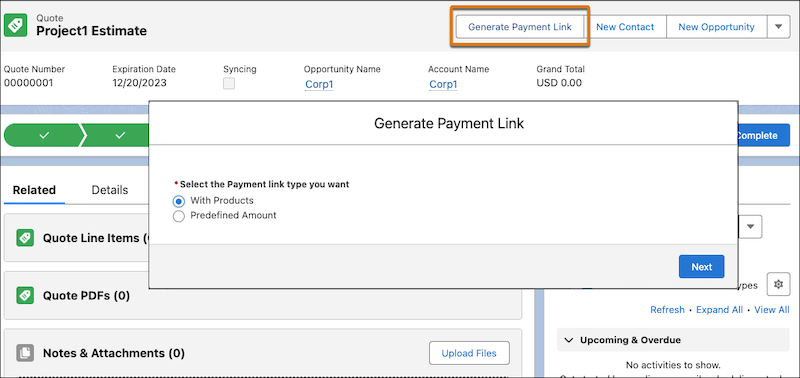
Task: Open the Quote Line Items related list title
Action: point(95,238)
